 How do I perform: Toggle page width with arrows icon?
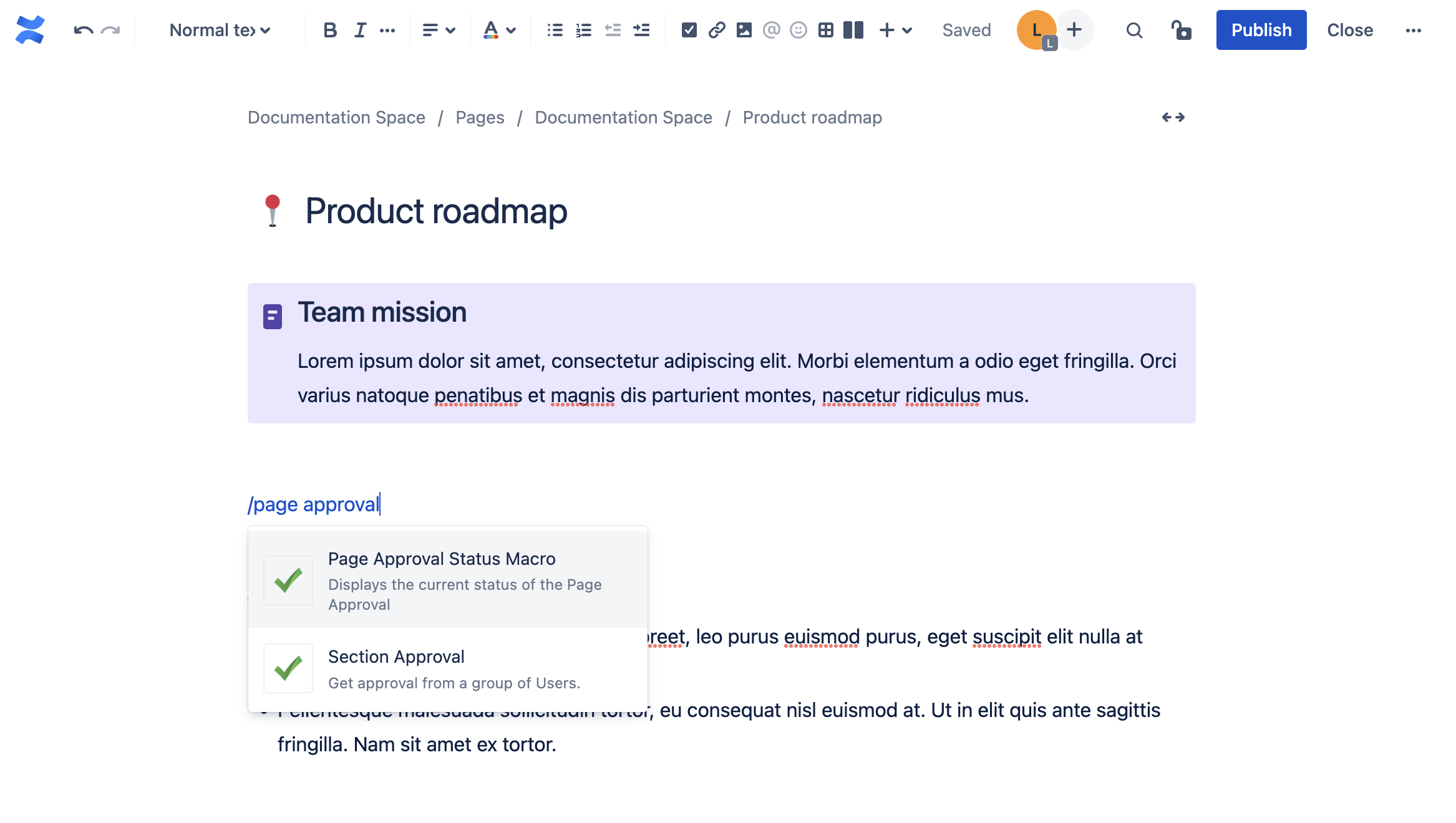1173,117
